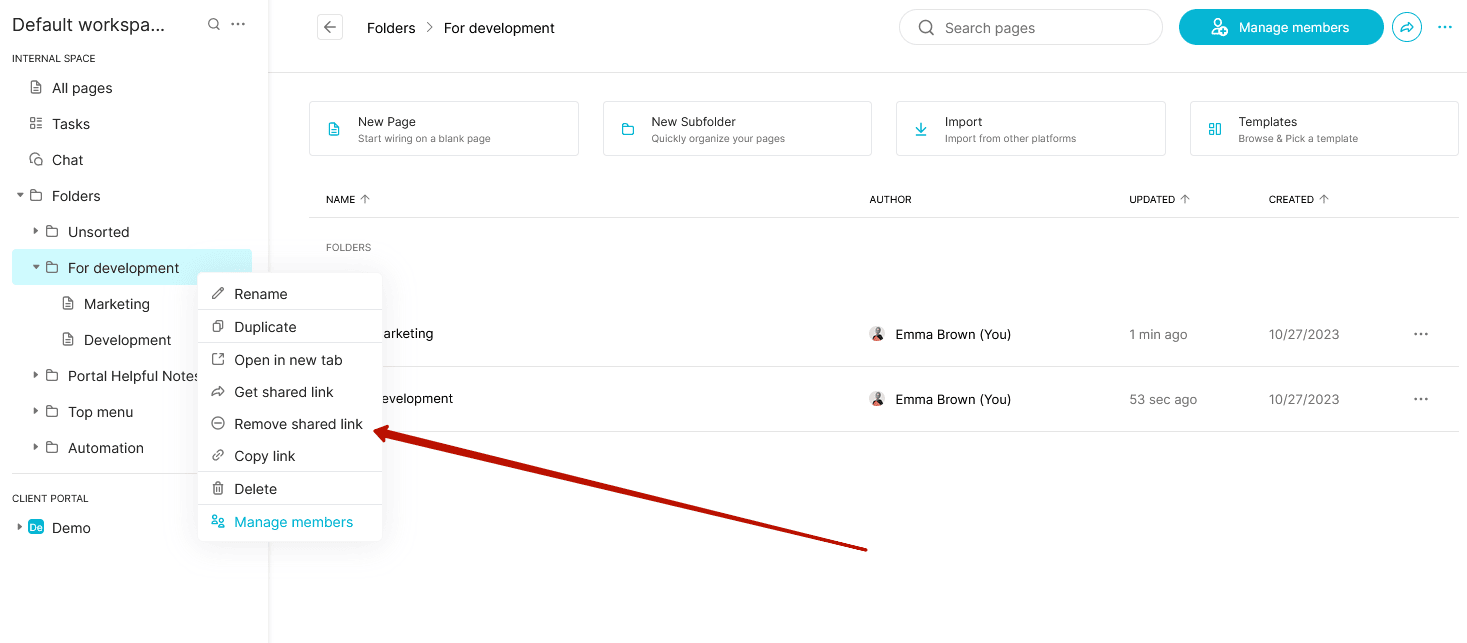Click the blue Manage members button in the header
This screenshot has height=643, width=1467.
point(1281,28)
